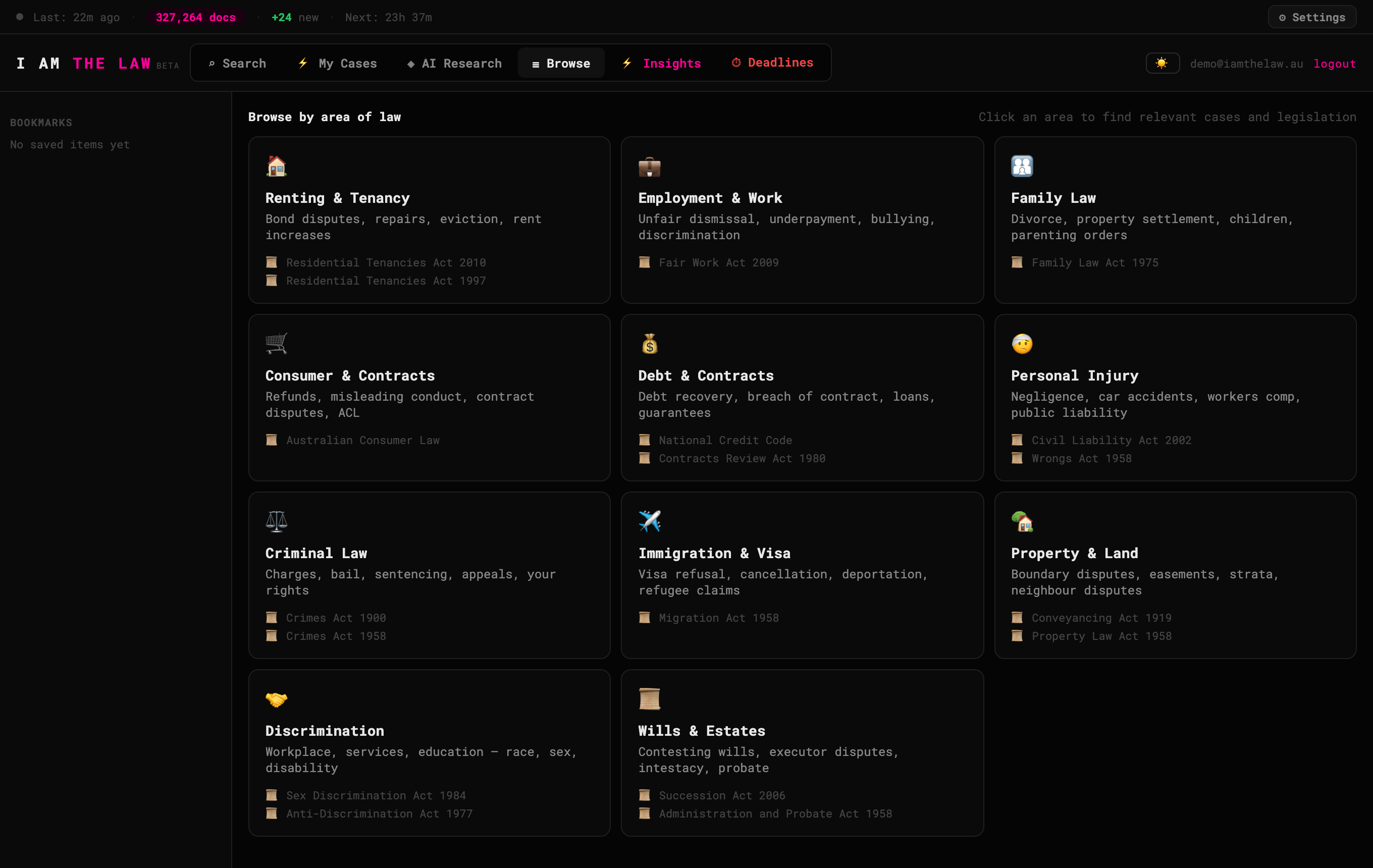The image size is (1373, 868).
Task: Click the family icon on Family Law card
Action: click(x=1022, y=166)
